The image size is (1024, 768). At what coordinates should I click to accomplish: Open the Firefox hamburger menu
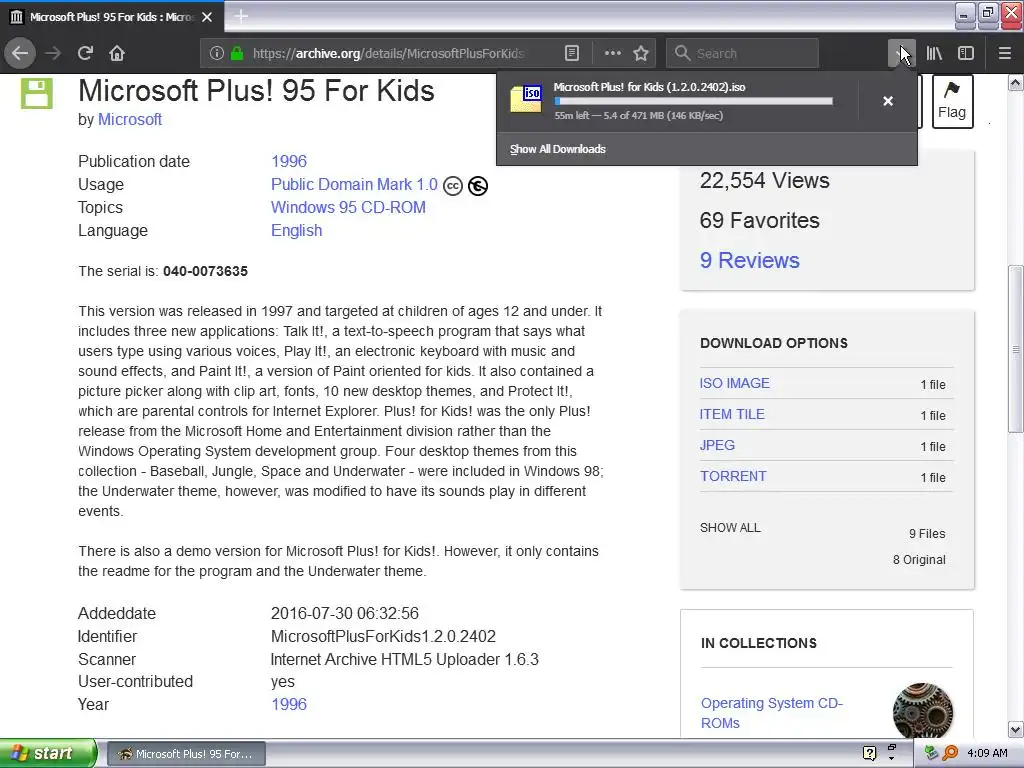pyautogui.click(x=1004, y=53)
